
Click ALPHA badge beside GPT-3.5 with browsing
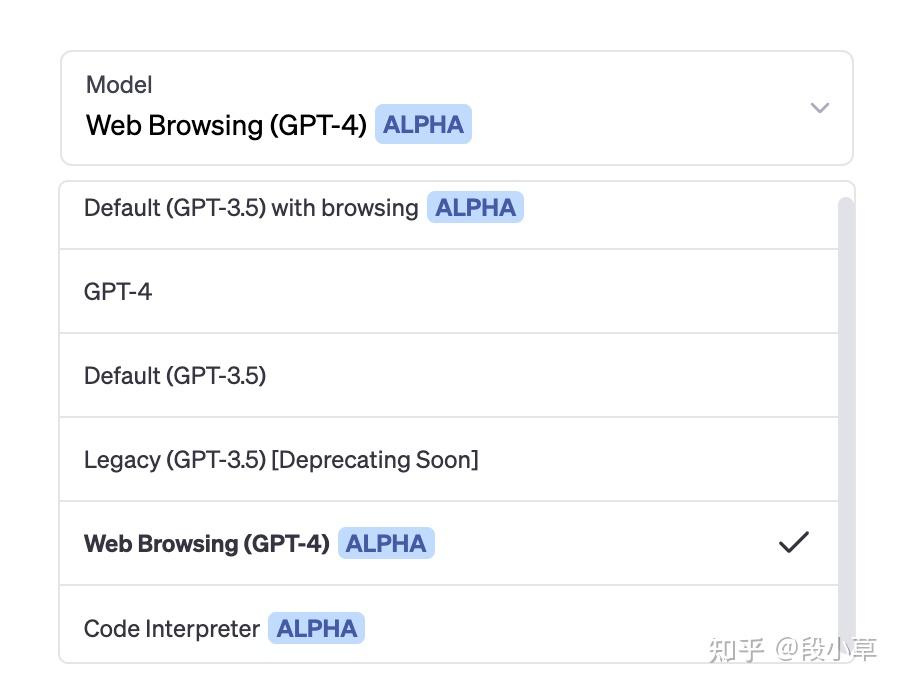coord(475,207)
